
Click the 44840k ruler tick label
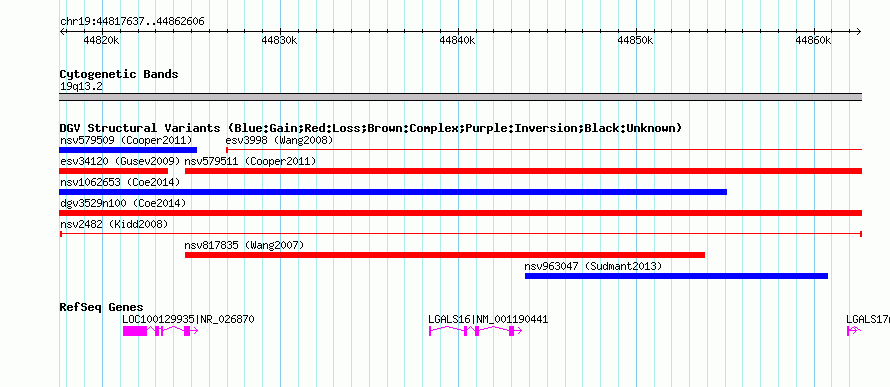tap(457, 40)
